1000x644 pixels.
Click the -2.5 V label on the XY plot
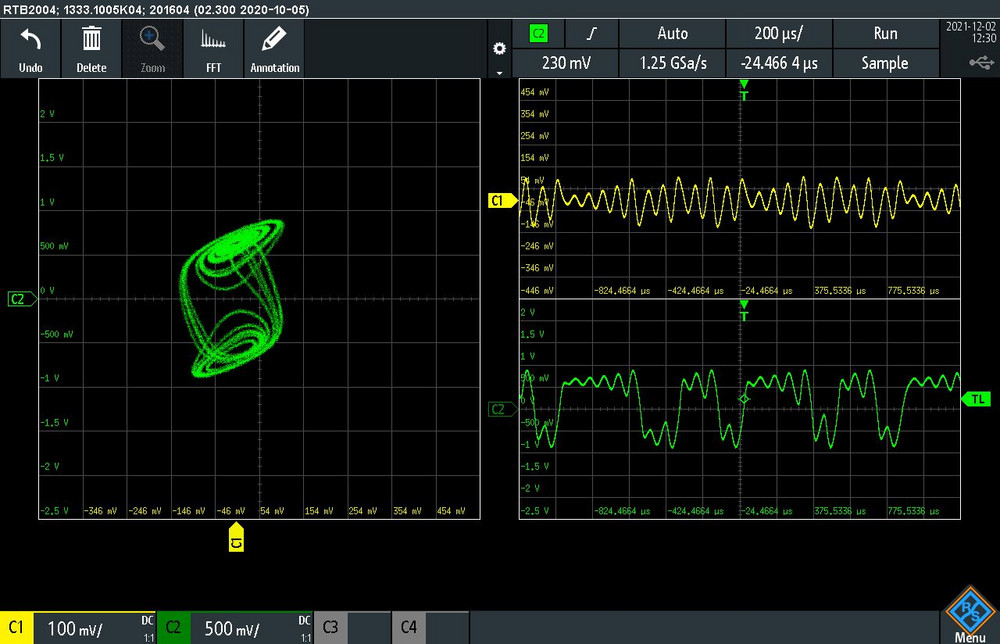point(54,511)
